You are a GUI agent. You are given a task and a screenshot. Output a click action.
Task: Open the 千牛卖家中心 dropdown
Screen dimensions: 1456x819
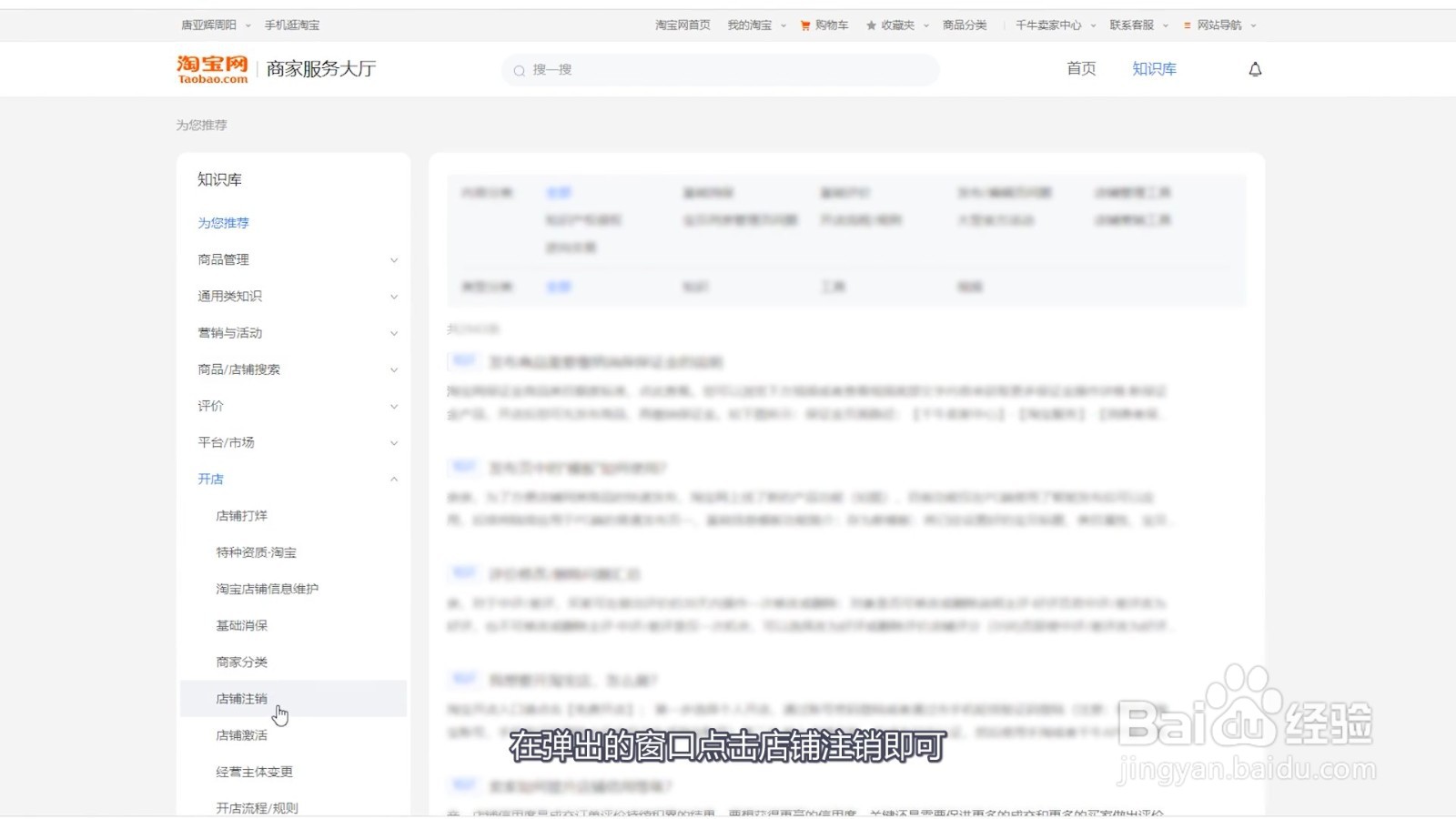(x=1056, y=25)
